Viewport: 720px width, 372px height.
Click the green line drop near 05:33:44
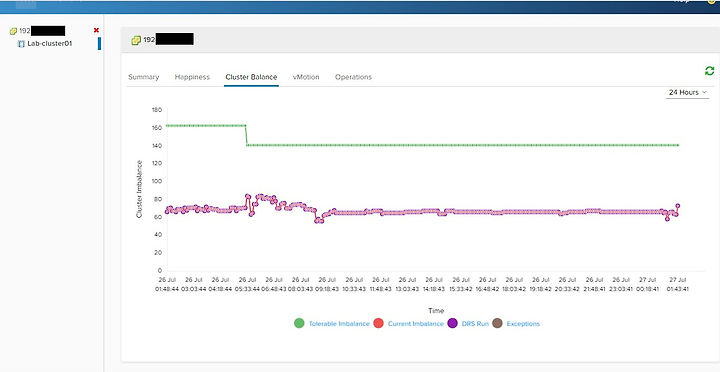pos(247,135)
